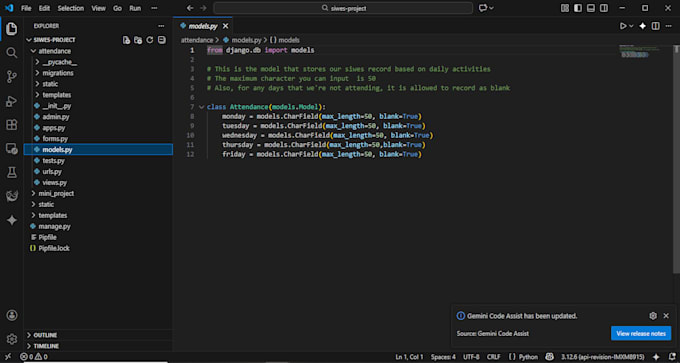The image size is (680, 363).
Task: Fold the Attendance class at line 7
Action: 201,107
